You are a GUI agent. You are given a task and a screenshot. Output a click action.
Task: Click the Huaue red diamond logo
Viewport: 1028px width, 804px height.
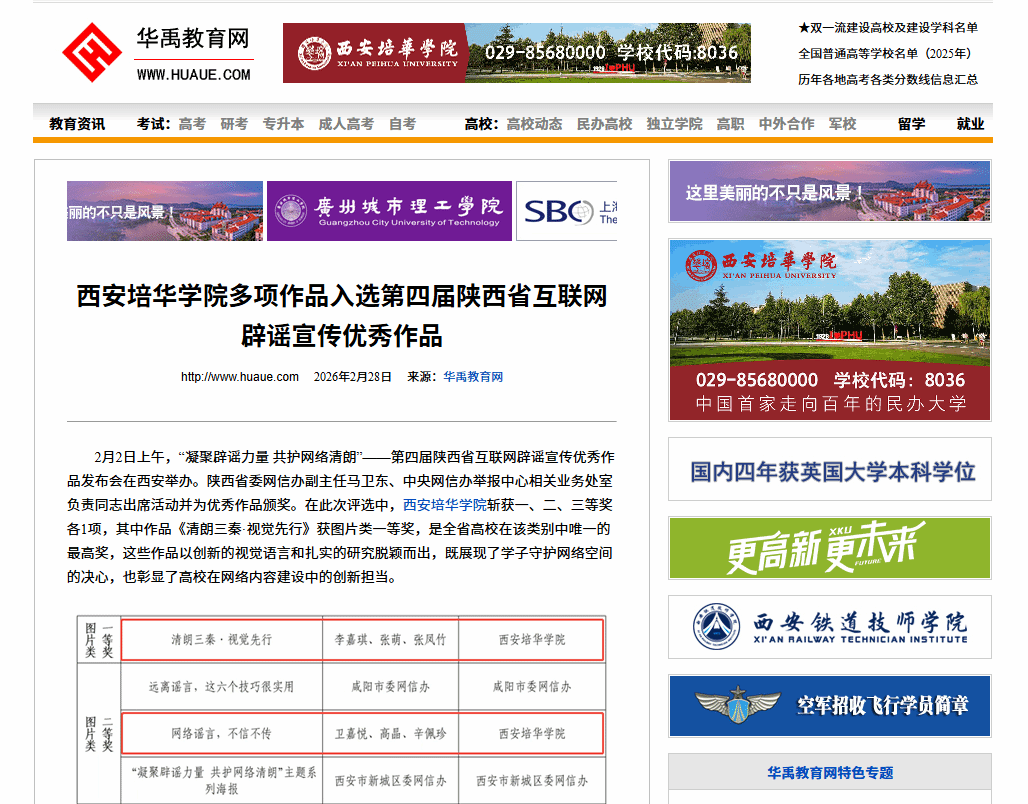click(92, 53)
